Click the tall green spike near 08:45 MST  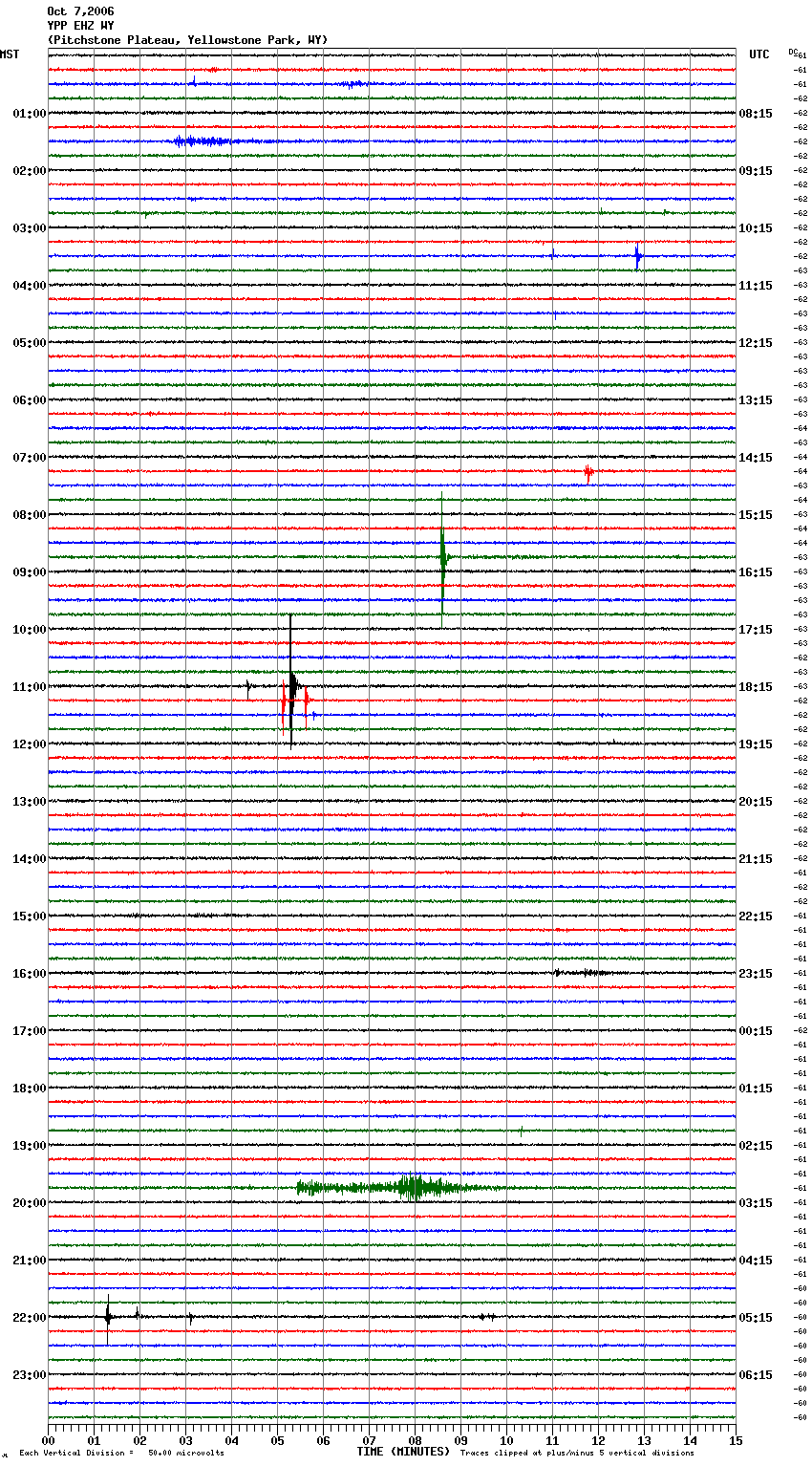pyautogui.click(x=442, y=558)
